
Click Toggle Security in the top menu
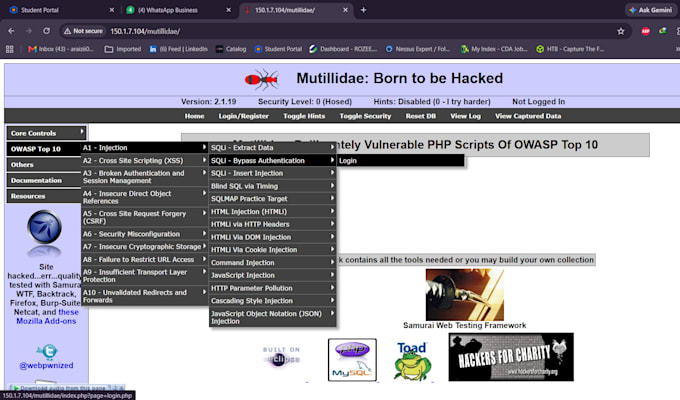click(365, 116)
